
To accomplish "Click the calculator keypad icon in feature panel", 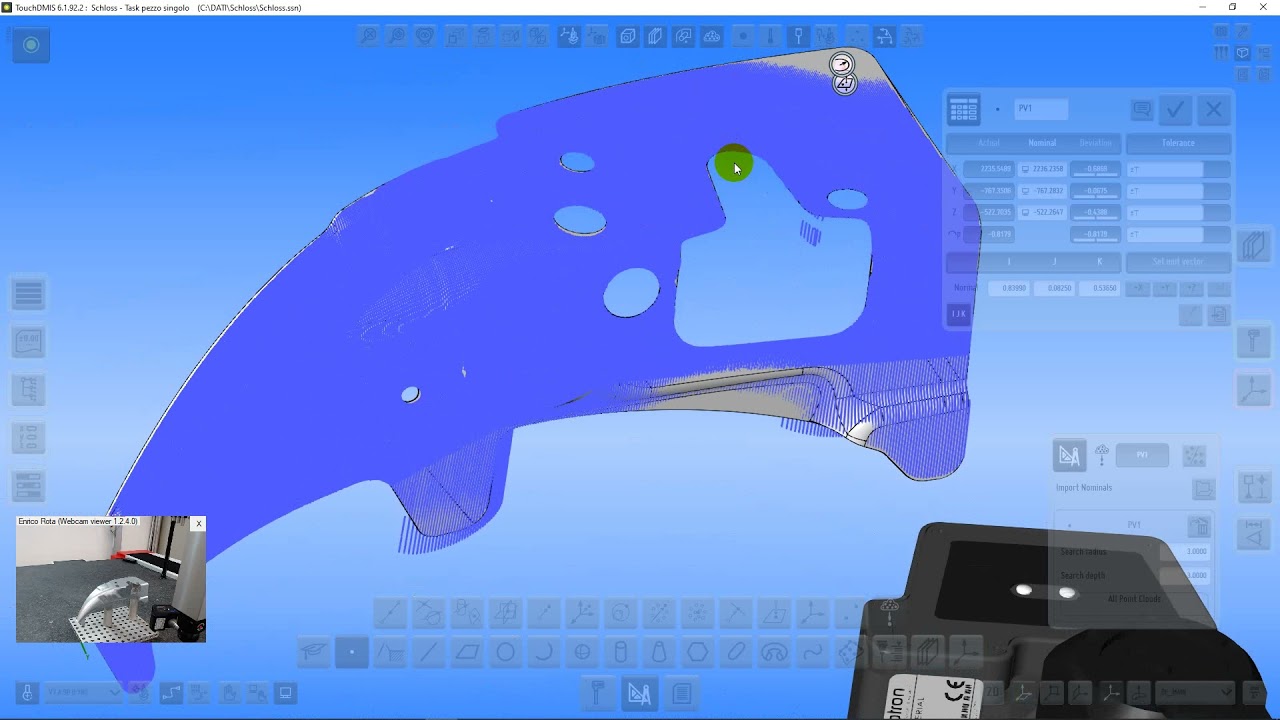I will coord(964,110).
